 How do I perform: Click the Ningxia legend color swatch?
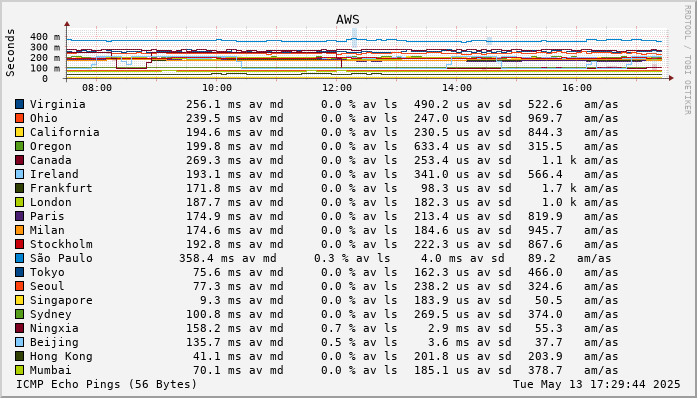[x=20, y=328]
